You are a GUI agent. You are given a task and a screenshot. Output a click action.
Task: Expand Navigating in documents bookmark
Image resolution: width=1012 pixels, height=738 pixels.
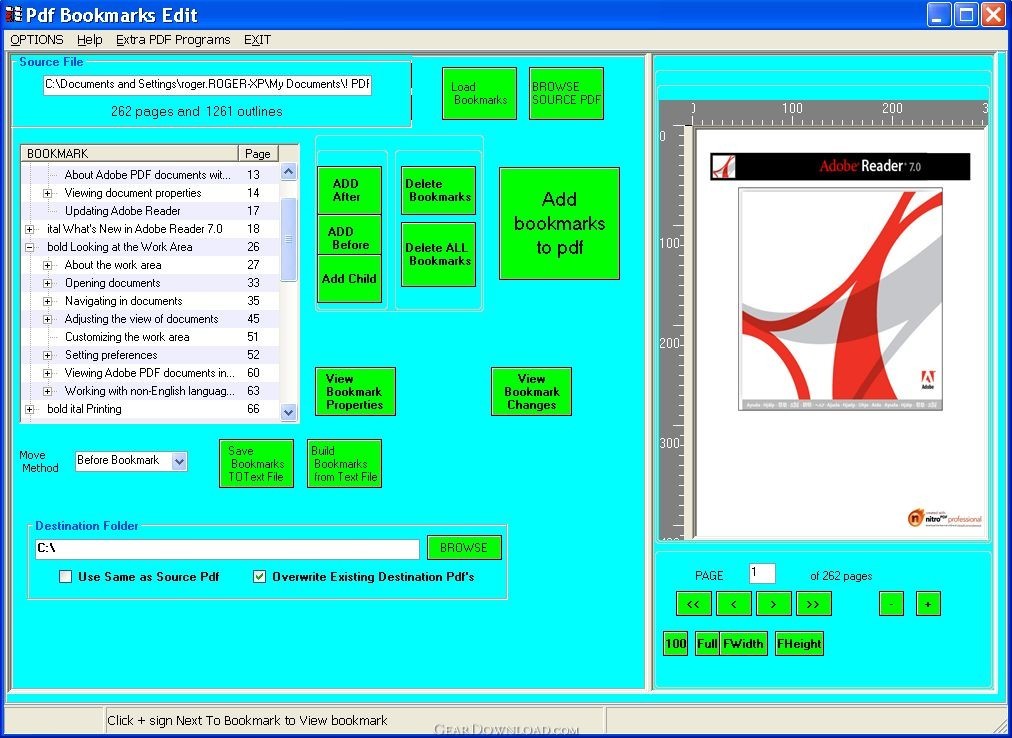pos(47,302)
